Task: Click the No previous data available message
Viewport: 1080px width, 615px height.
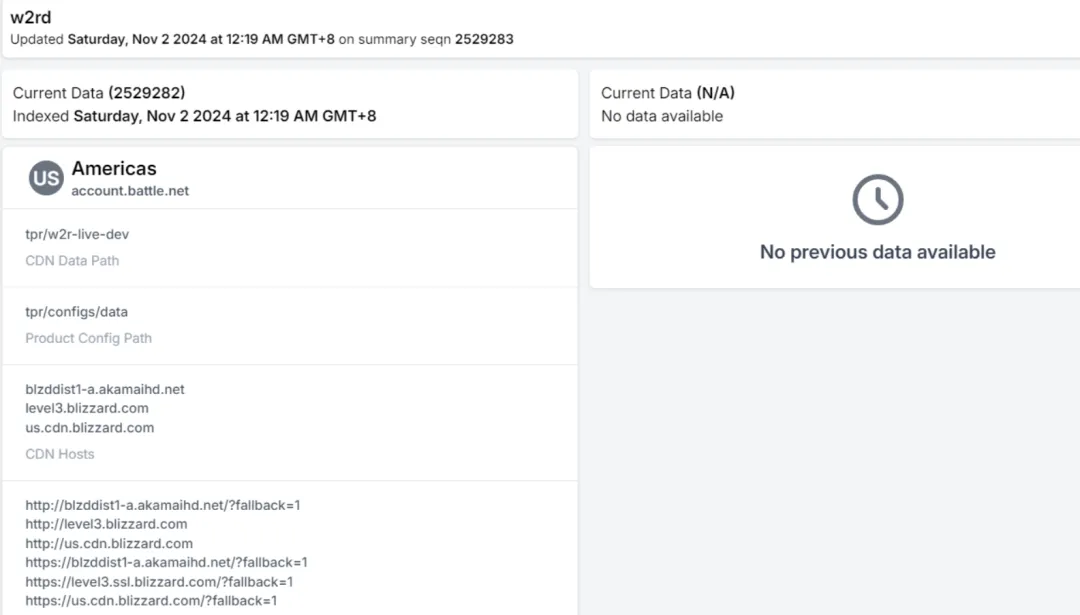Action: point(878,252)
